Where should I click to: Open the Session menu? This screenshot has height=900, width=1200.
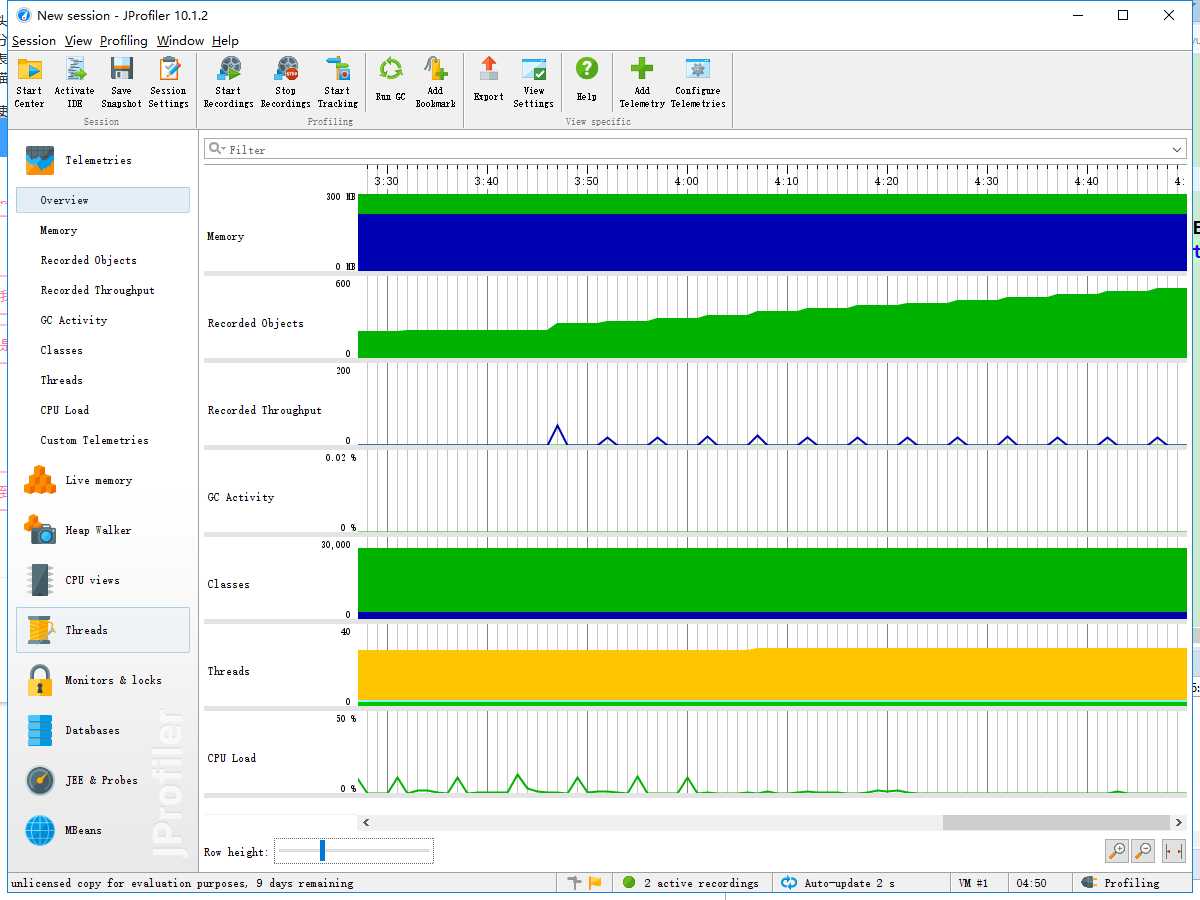tap(34, 41)
